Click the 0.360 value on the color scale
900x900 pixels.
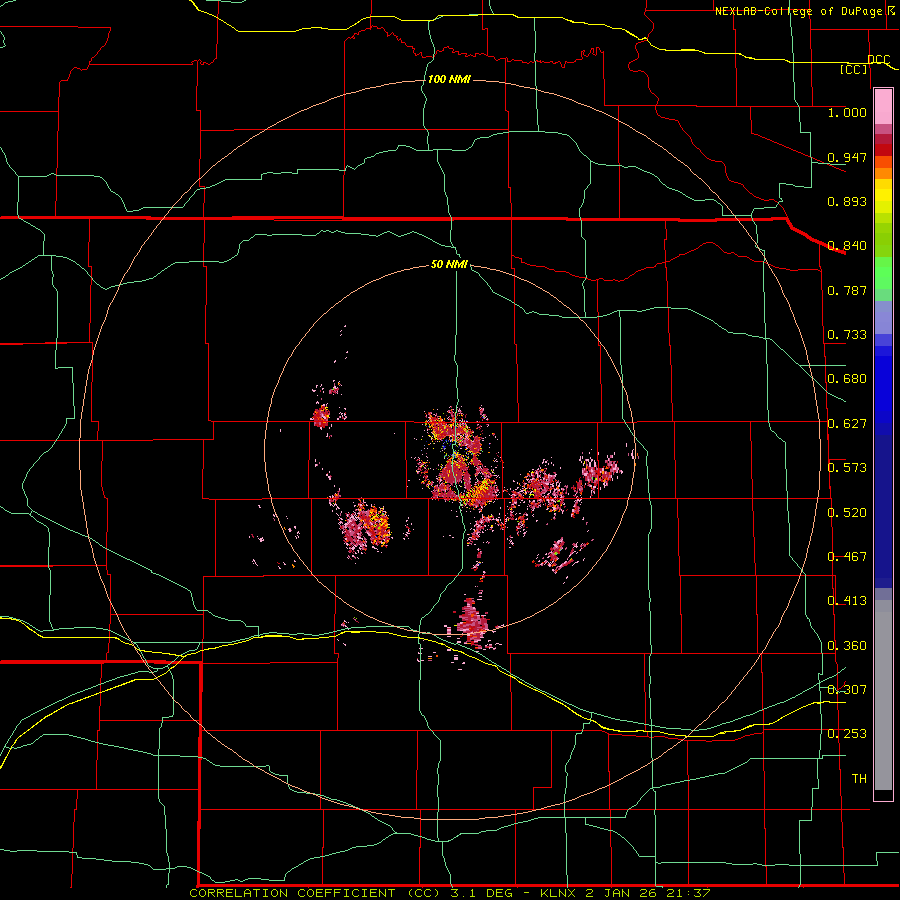[847, 646]
